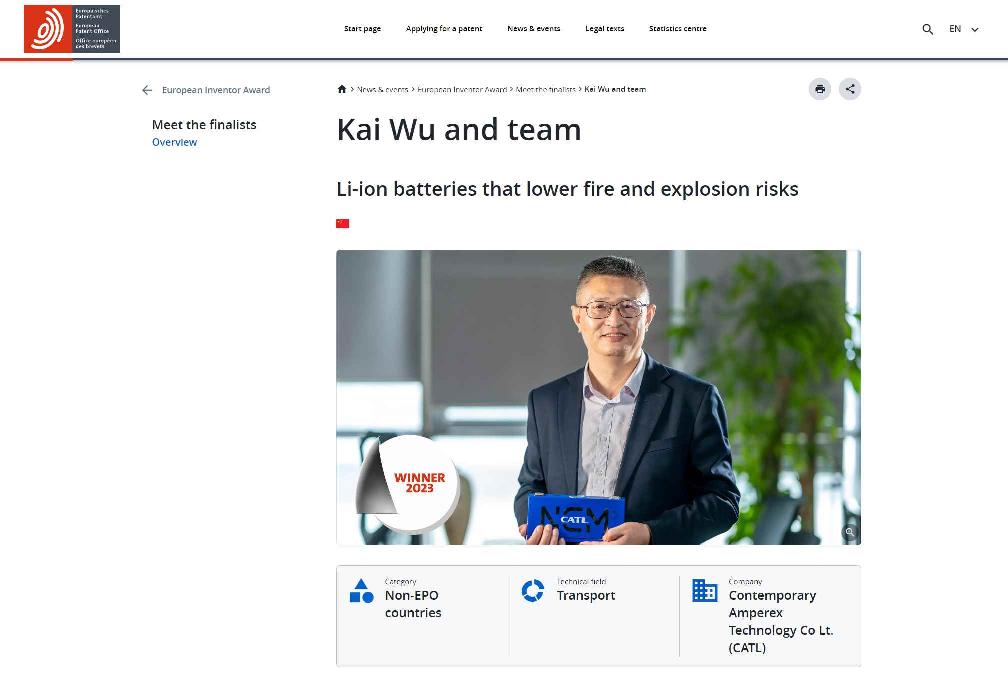Open the News & events menu
This screenshot has height=674, width=1008.
point(534,29)
